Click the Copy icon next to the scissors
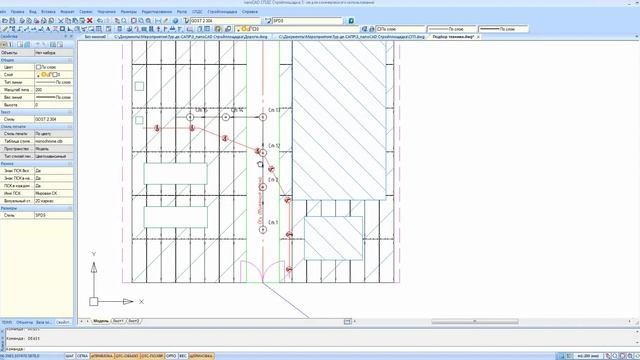Image resolution: width=640 pixels, height=360 pixels. 68,20
